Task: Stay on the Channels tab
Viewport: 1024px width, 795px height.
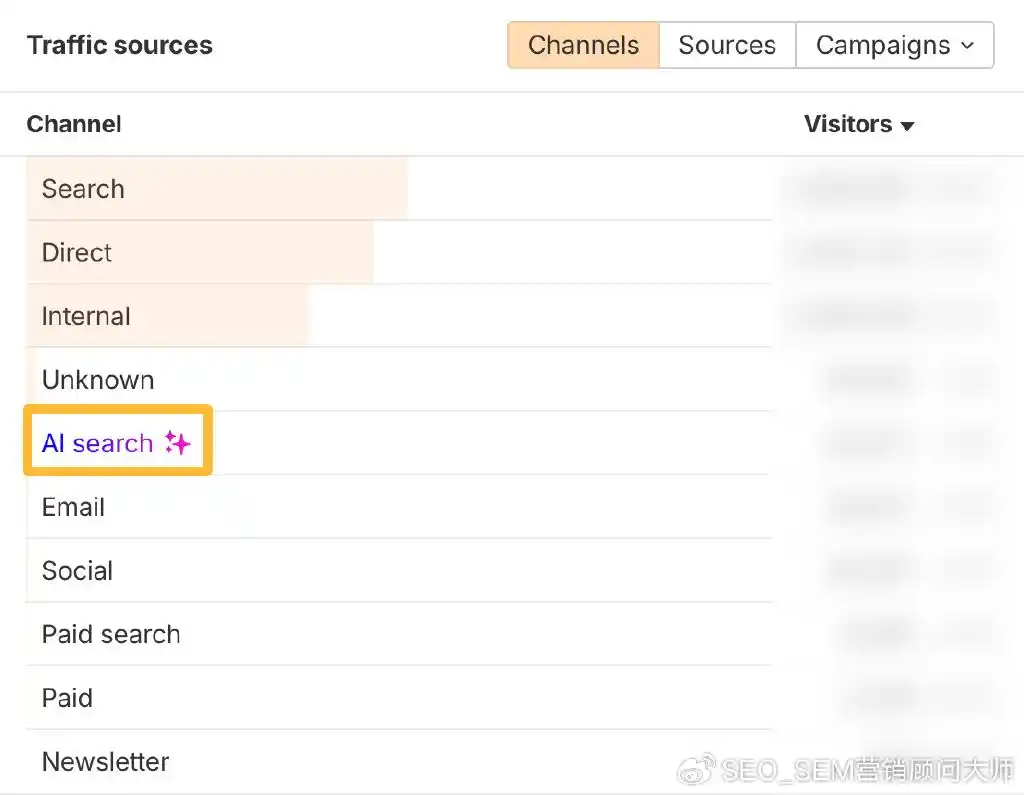Action: [x=583, y=45]
